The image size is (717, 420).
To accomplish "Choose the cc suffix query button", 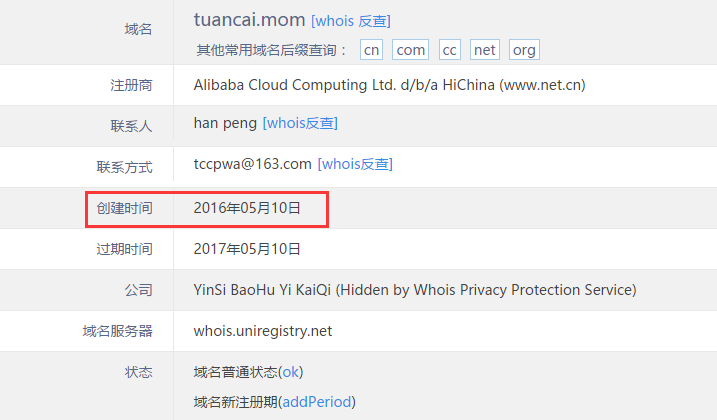I will tap(449, 49).
